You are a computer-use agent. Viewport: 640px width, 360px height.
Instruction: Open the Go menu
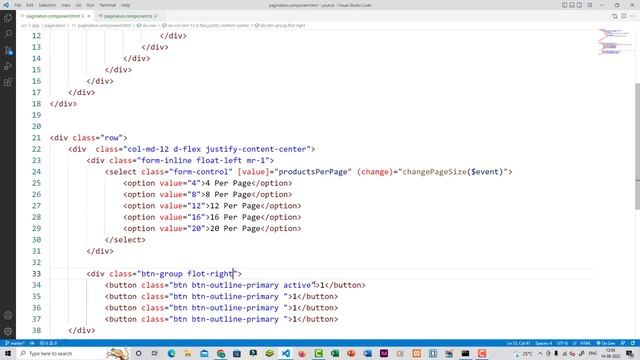(x=78, y=5)
